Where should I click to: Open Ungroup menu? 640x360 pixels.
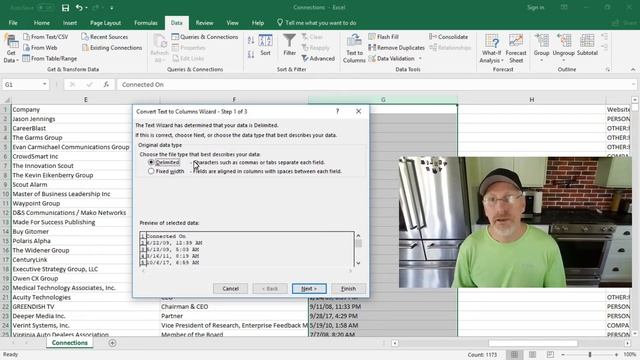[x=564, y=49]
